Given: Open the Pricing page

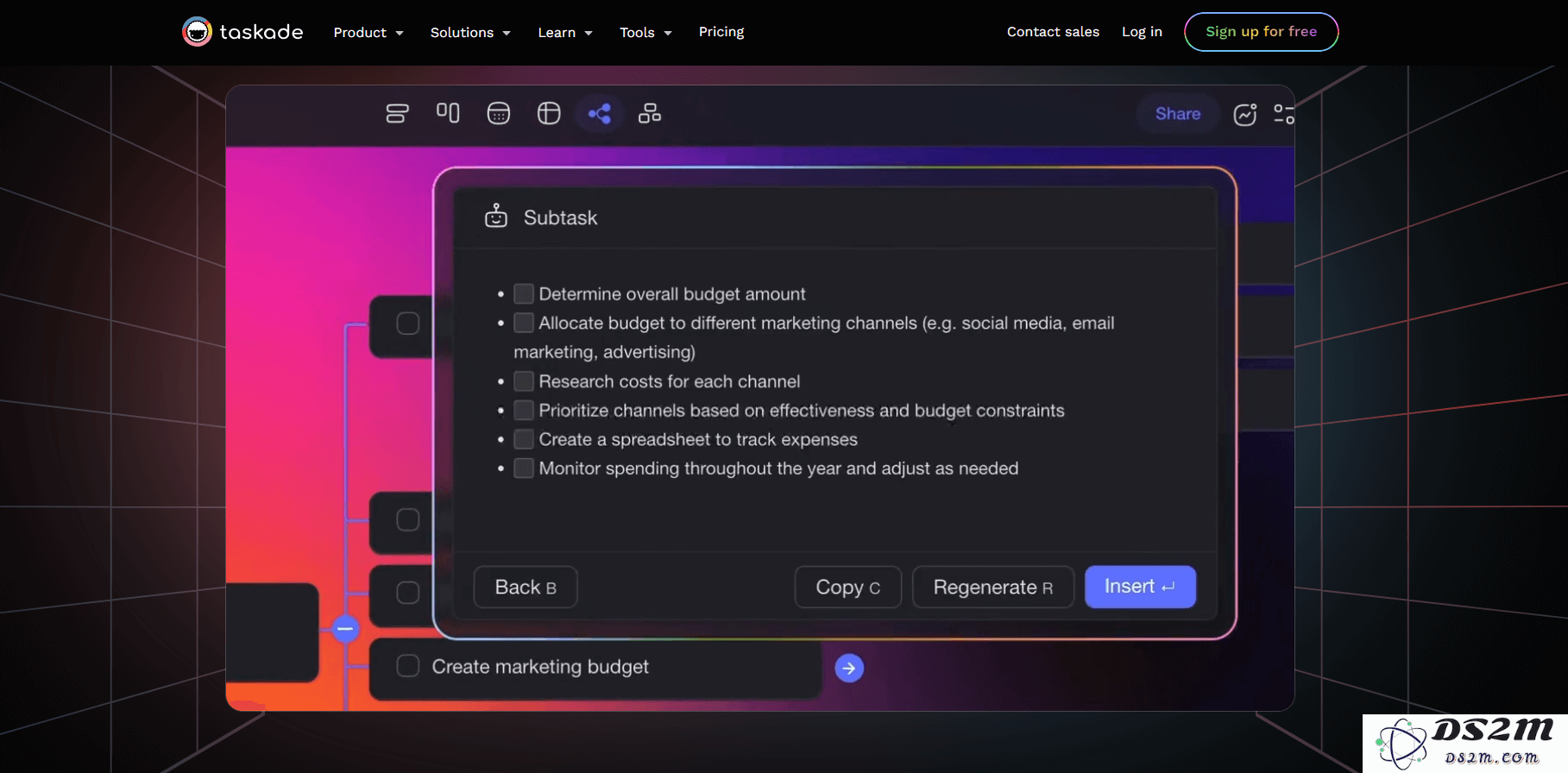Looking at the screenshot, I should pos(721,32).
